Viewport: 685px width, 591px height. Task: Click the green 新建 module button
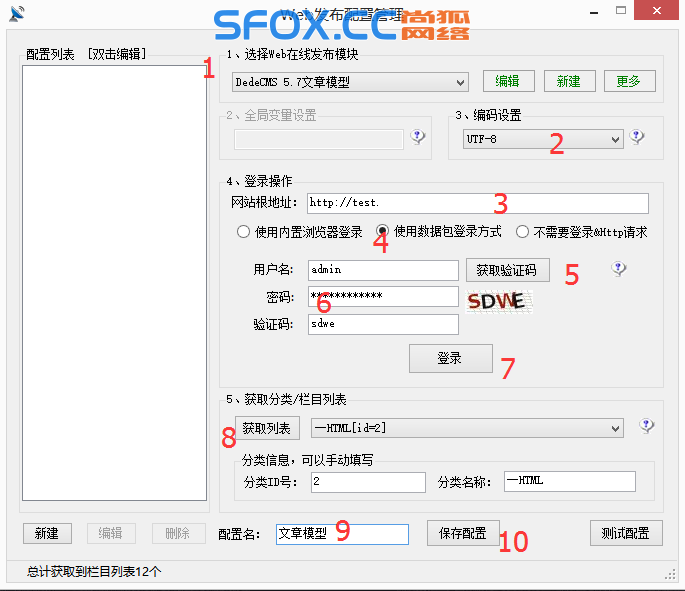pyautogui.click(x=569, y=81)
